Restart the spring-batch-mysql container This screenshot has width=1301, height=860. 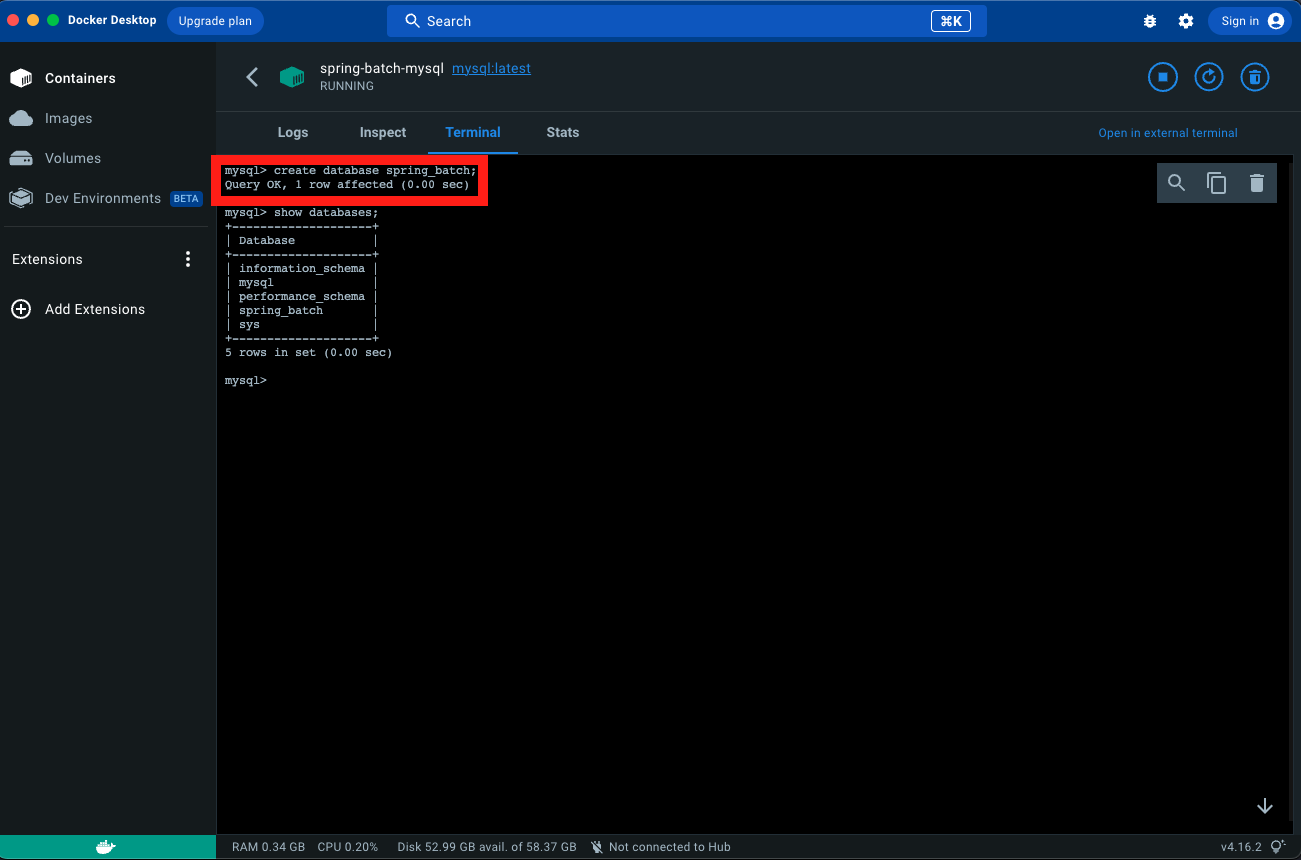pyautogui.click(x=1209, y=77)
